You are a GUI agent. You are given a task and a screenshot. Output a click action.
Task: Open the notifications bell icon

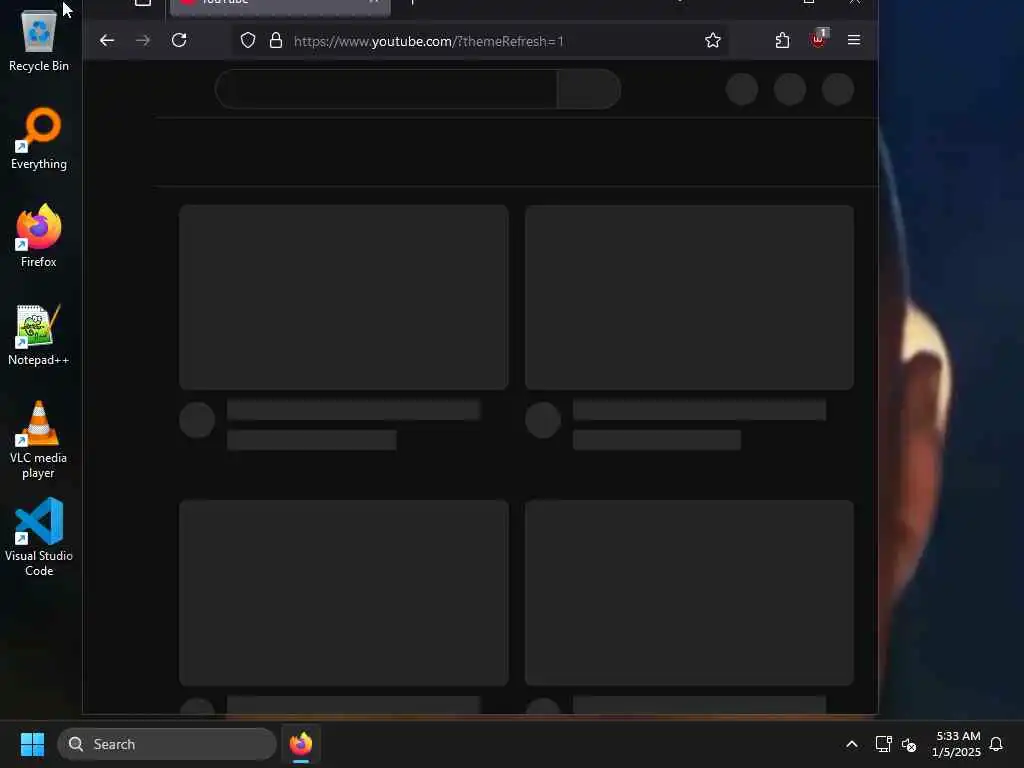(996, 744)
